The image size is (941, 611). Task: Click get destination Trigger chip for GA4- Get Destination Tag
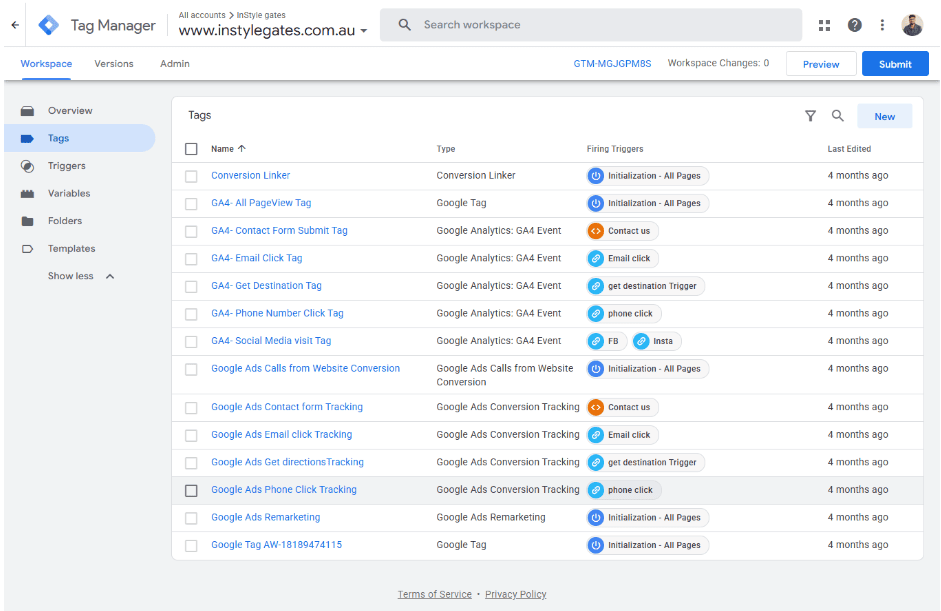pyautogui.click(x=646, y=286)
